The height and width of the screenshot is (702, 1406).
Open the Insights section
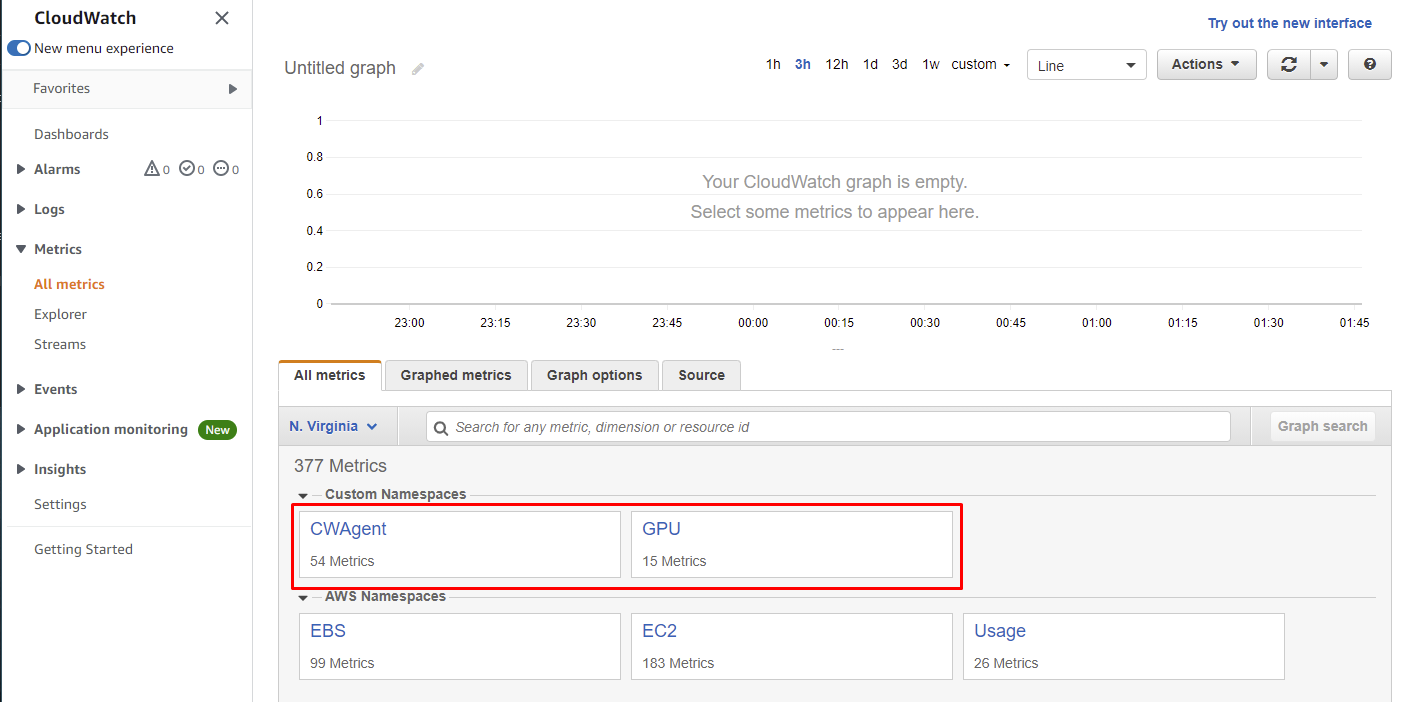(60, 469)
